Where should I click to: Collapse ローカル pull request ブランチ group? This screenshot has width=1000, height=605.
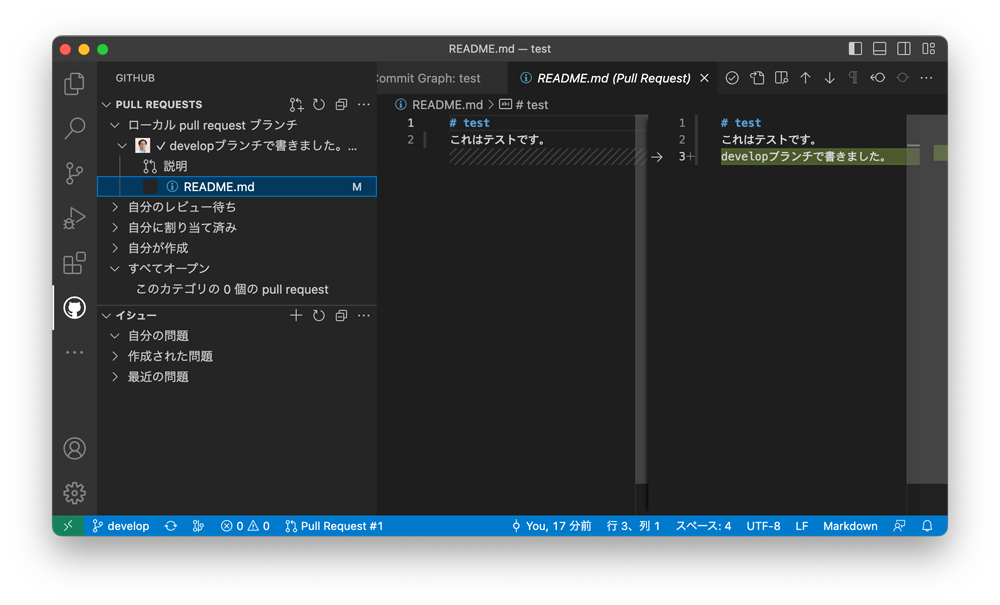[x=115, y=125]
